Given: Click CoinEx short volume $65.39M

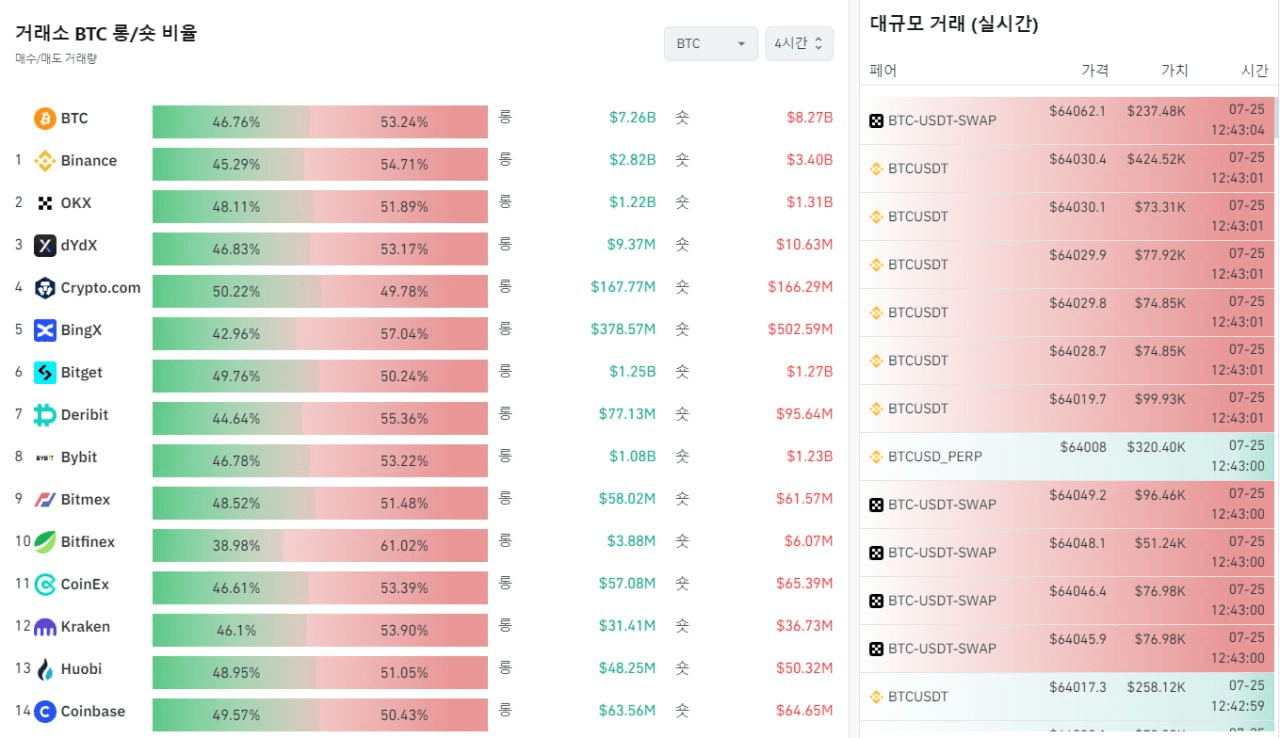Looking at the screenshot, I should tap(805, 583).
